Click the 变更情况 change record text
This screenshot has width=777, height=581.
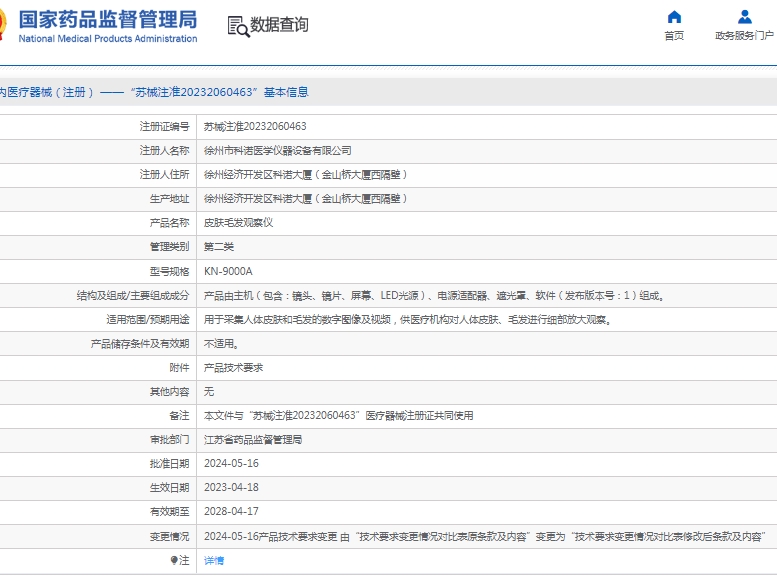click(485, 536)
